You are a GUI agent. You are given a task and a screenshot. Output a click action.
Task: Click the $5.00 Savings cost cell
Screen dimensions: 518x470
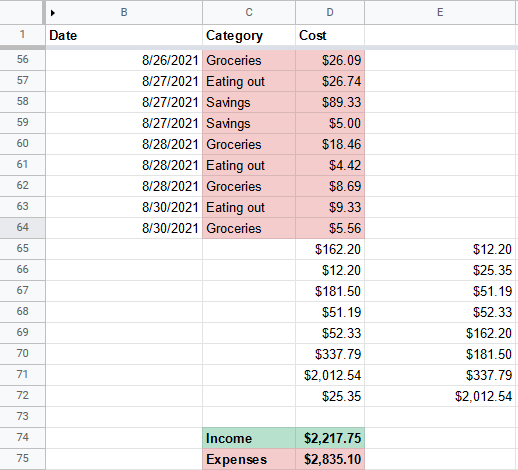pos(330,123)
